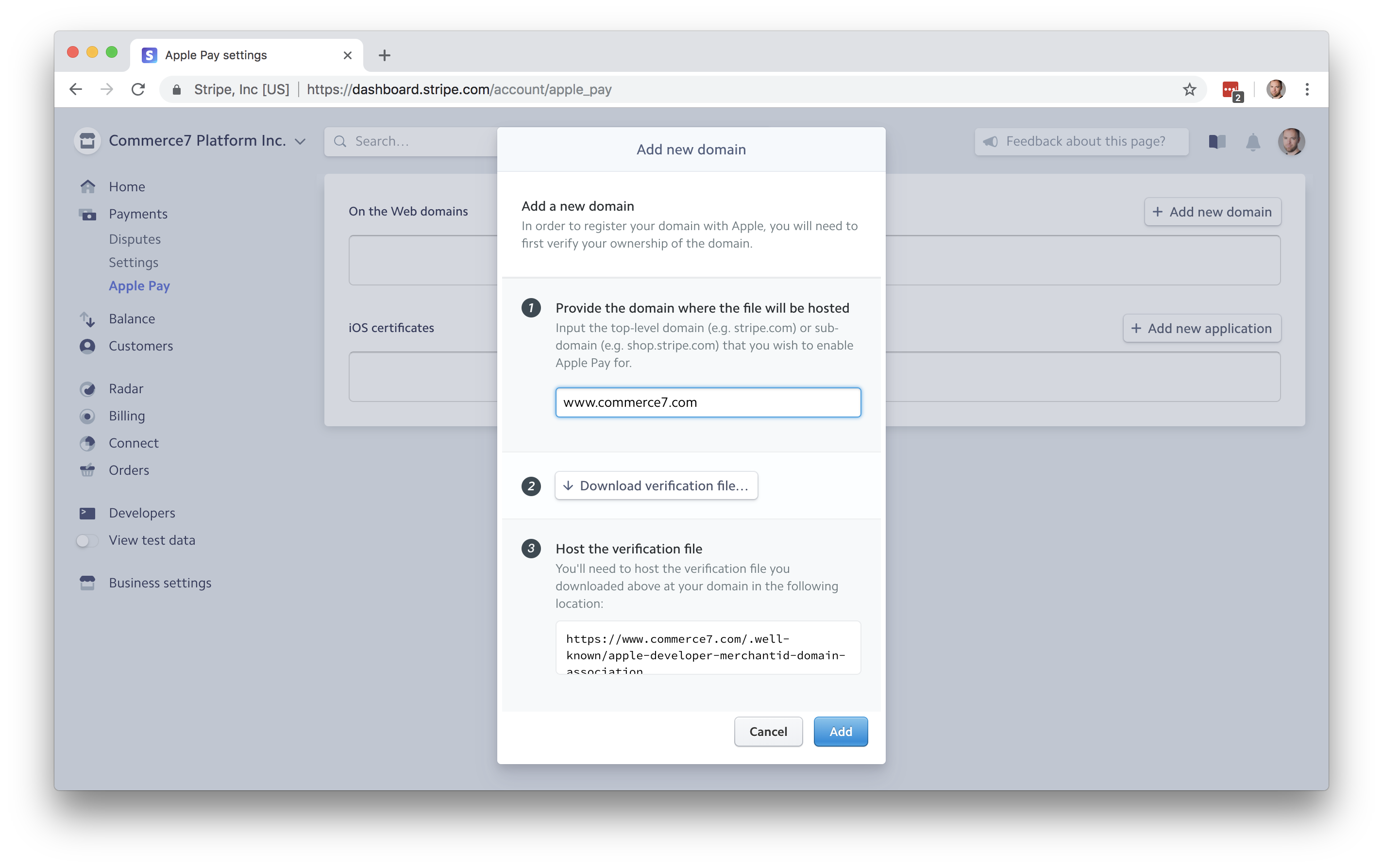Open Orders in sidebar
Image resolution: width=1383 pixels, height=868 pixels.
click(129, 470)
